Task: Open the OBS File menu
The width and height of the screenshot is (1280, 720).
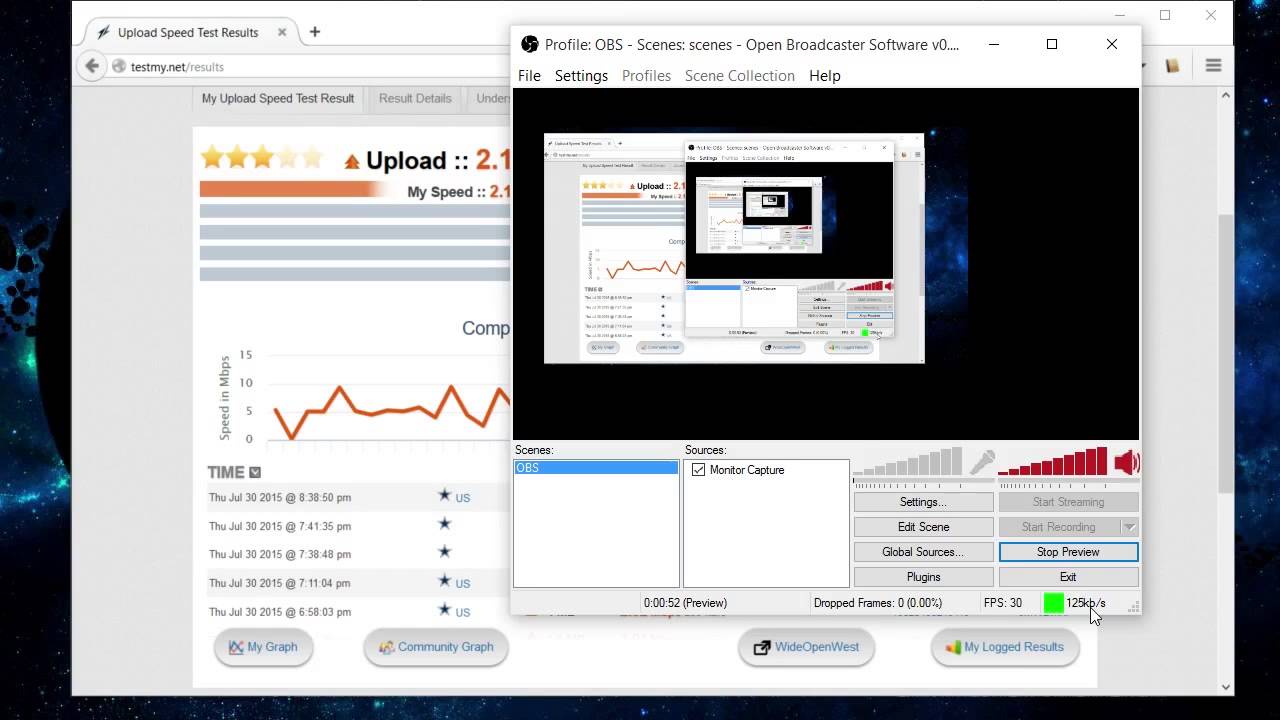Action: tap(529, 76)
